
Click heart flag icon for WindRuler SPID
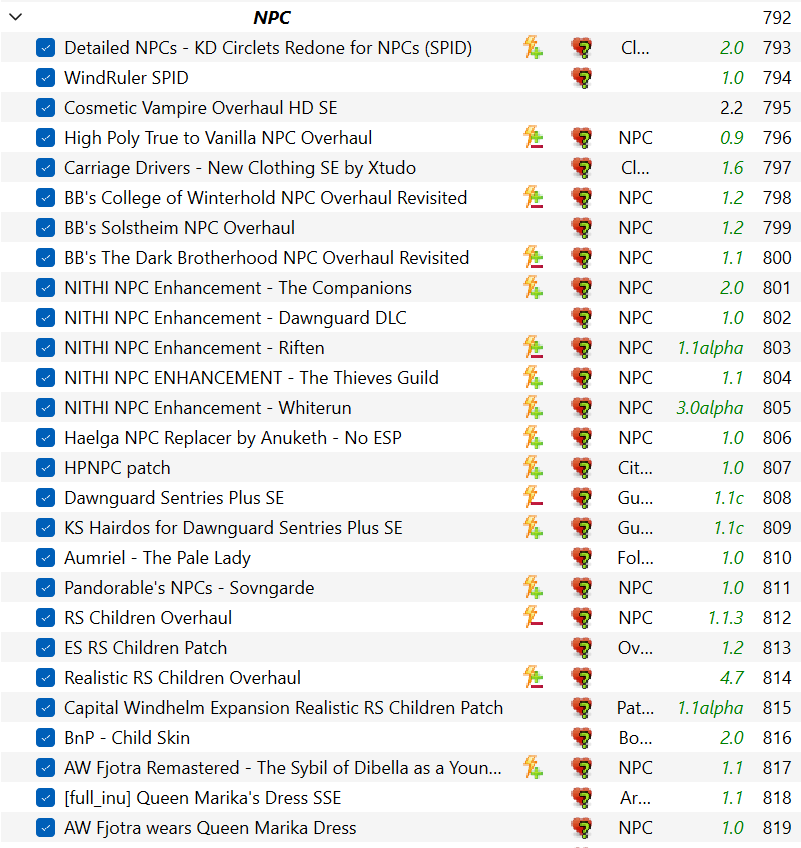click(582, 78)
